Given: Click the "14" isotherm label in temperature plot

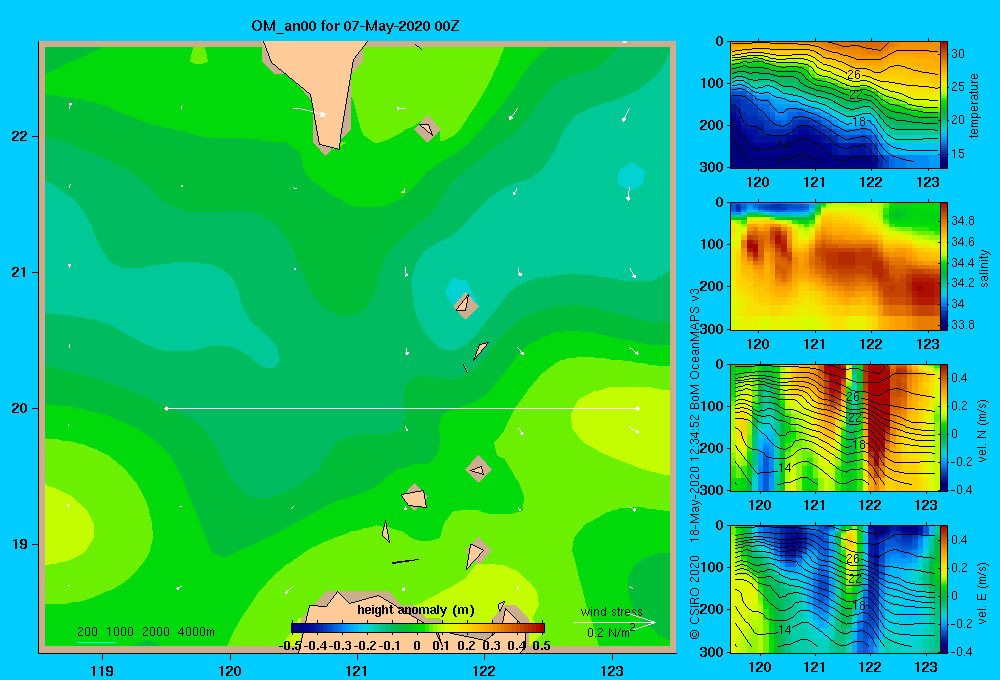Looking at the screenshot, I should (x=784, y=145).
